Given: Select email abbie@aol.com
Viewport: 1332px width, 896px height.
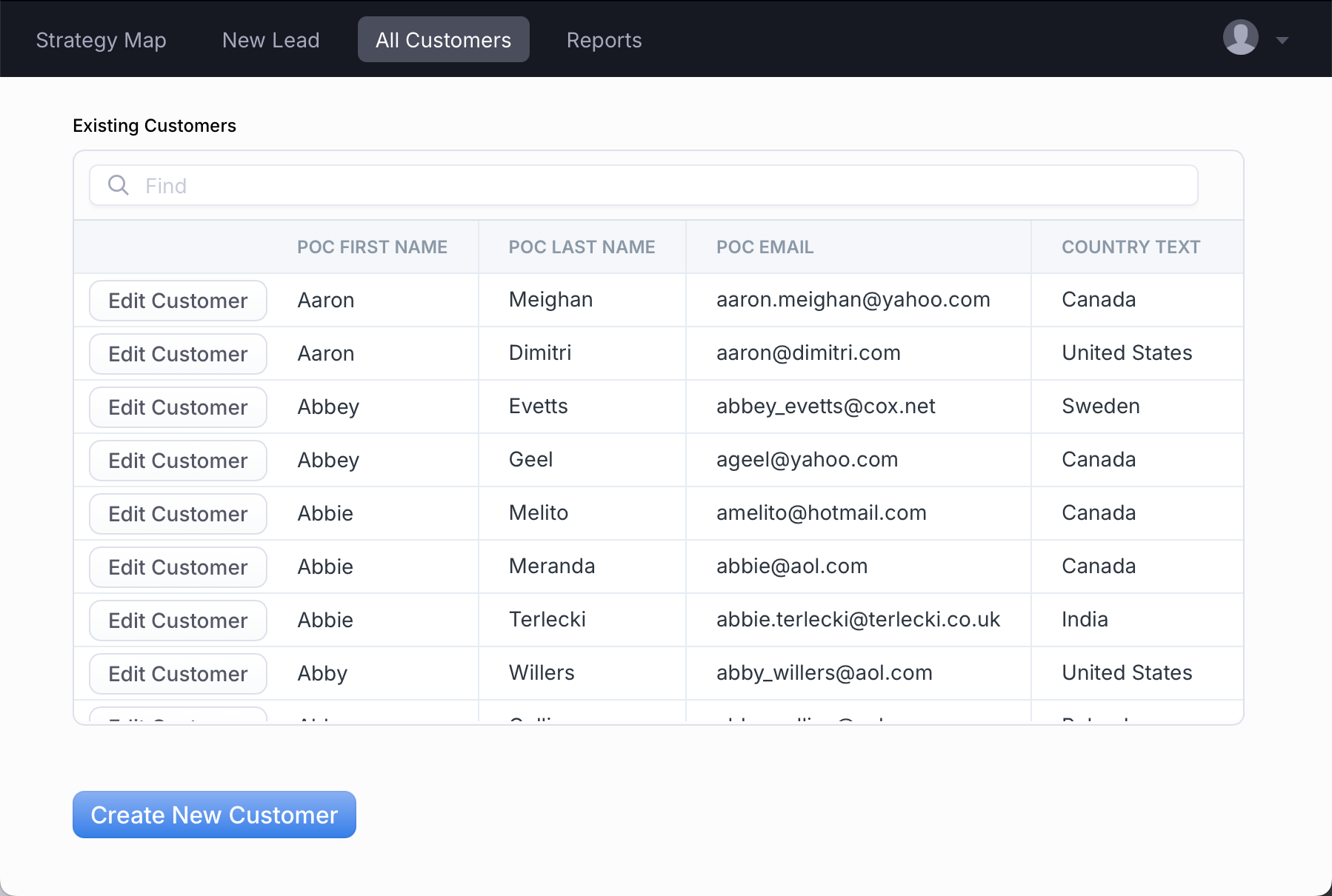Looking at the screenshot, I should click(791, 566).
